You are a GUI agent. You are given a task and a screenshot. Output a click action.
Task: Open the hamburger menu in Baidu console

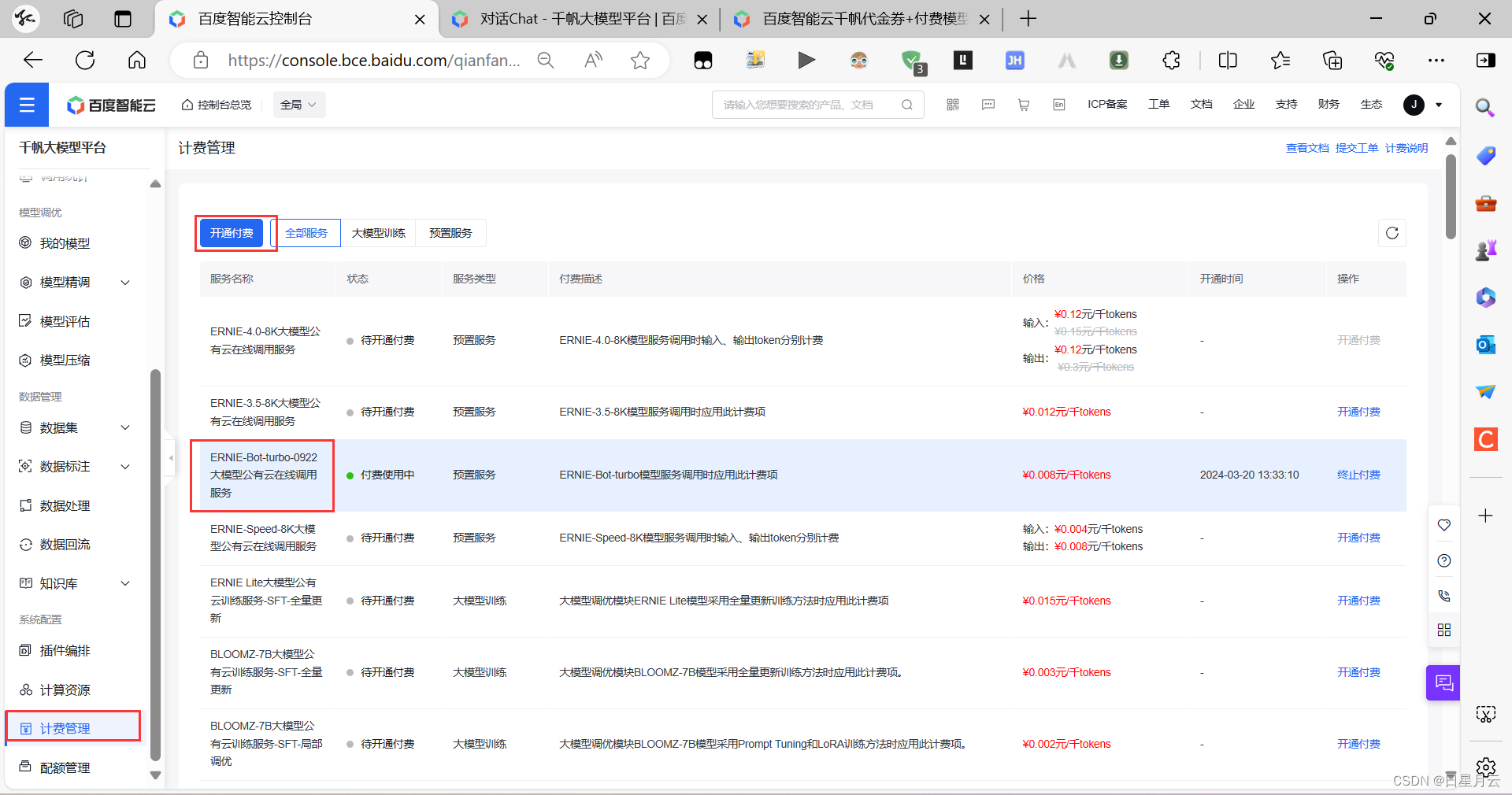point(27,105)
